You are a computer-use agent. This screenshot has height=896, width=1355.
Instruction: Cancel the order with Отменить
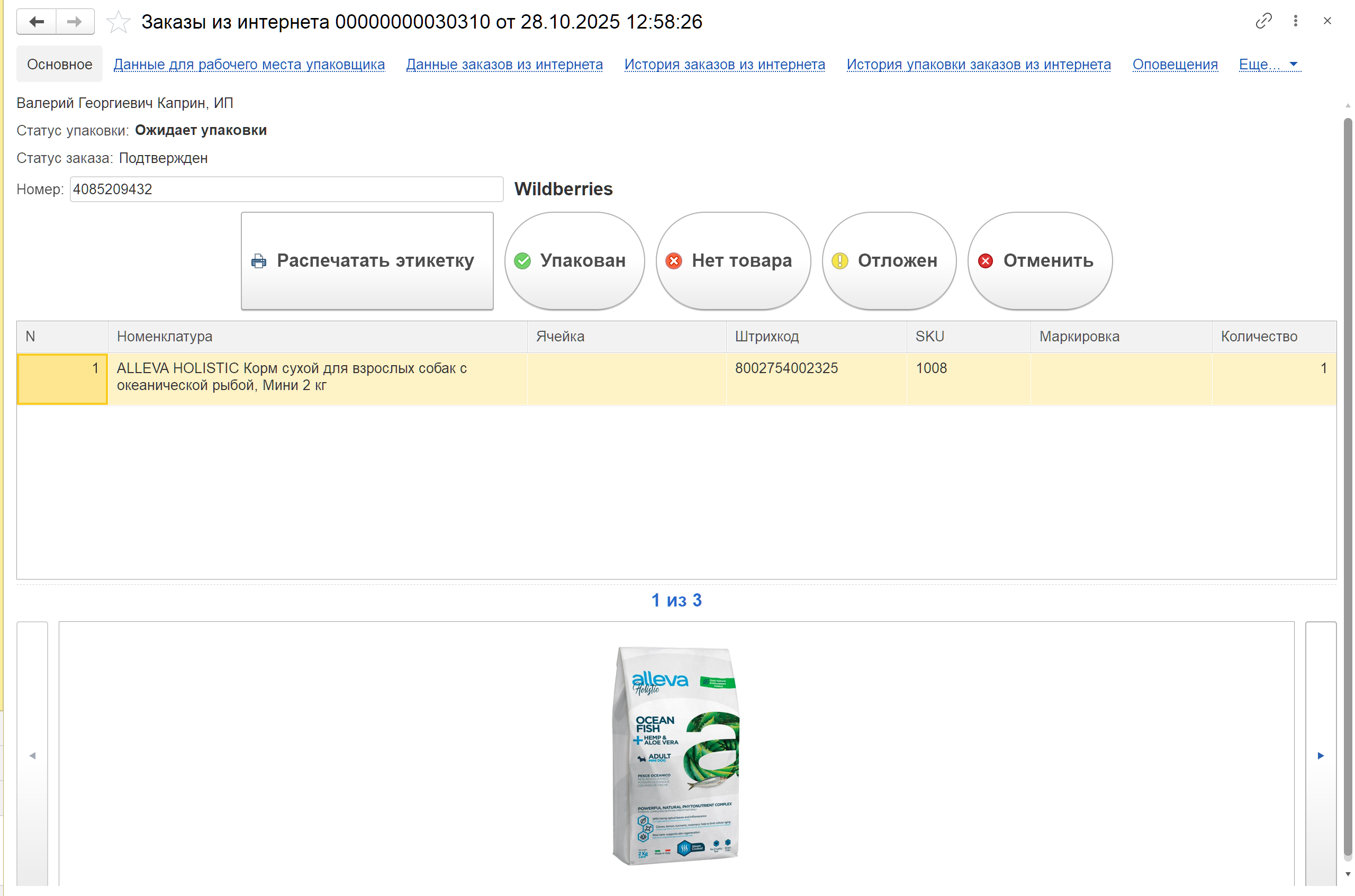coord(1040,260)
